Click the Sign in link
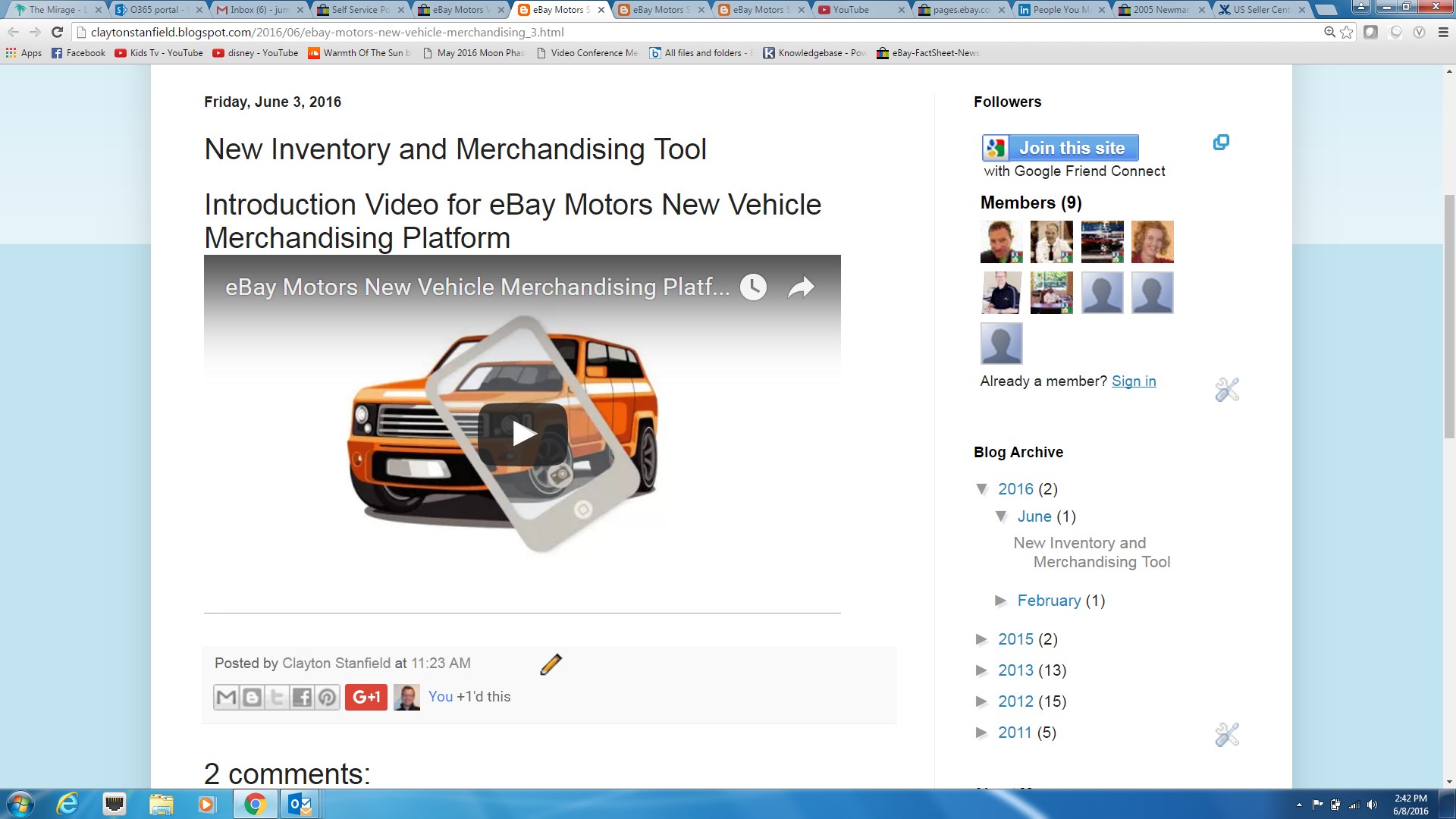Image resolution: width=1456 pixels, height=819 pixels. [1134, 381]
